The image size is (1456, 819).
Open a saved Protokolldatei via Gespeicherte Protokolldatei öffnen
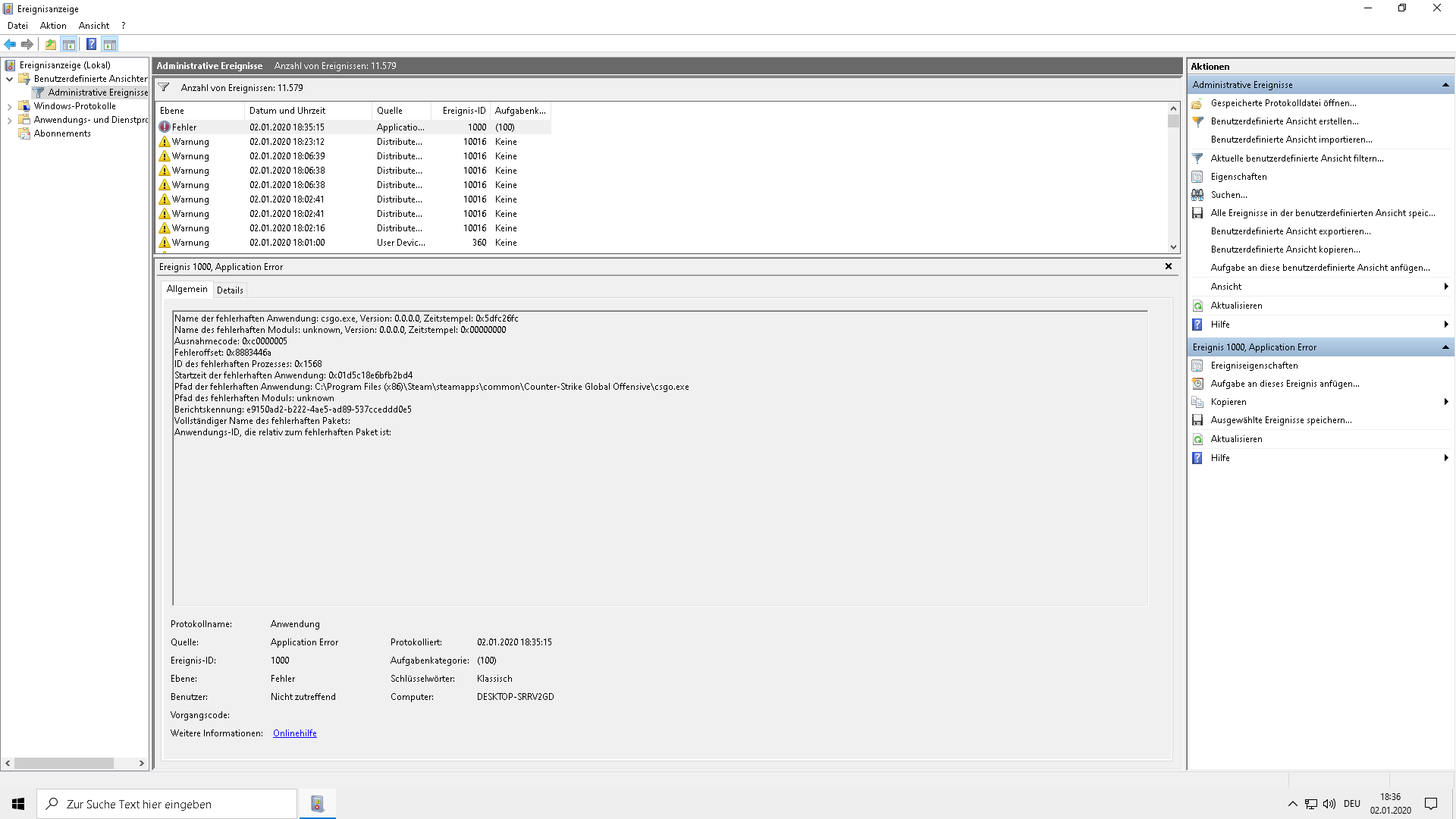coord(1283,103)
